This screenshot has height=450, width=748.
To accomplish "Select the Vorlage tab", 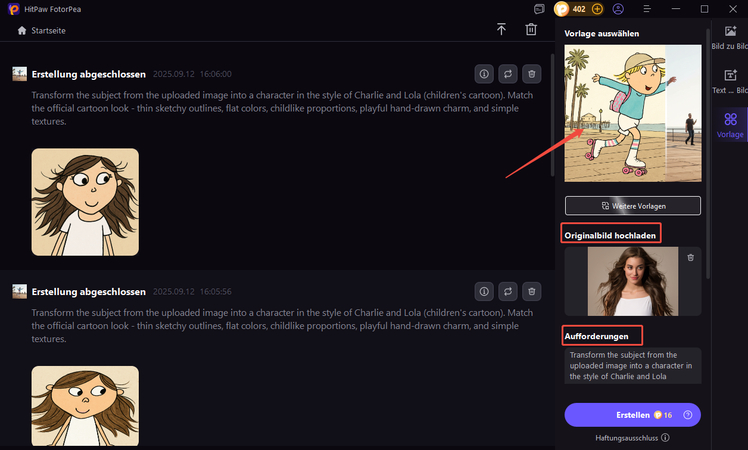I will click(x=730, y=126).
